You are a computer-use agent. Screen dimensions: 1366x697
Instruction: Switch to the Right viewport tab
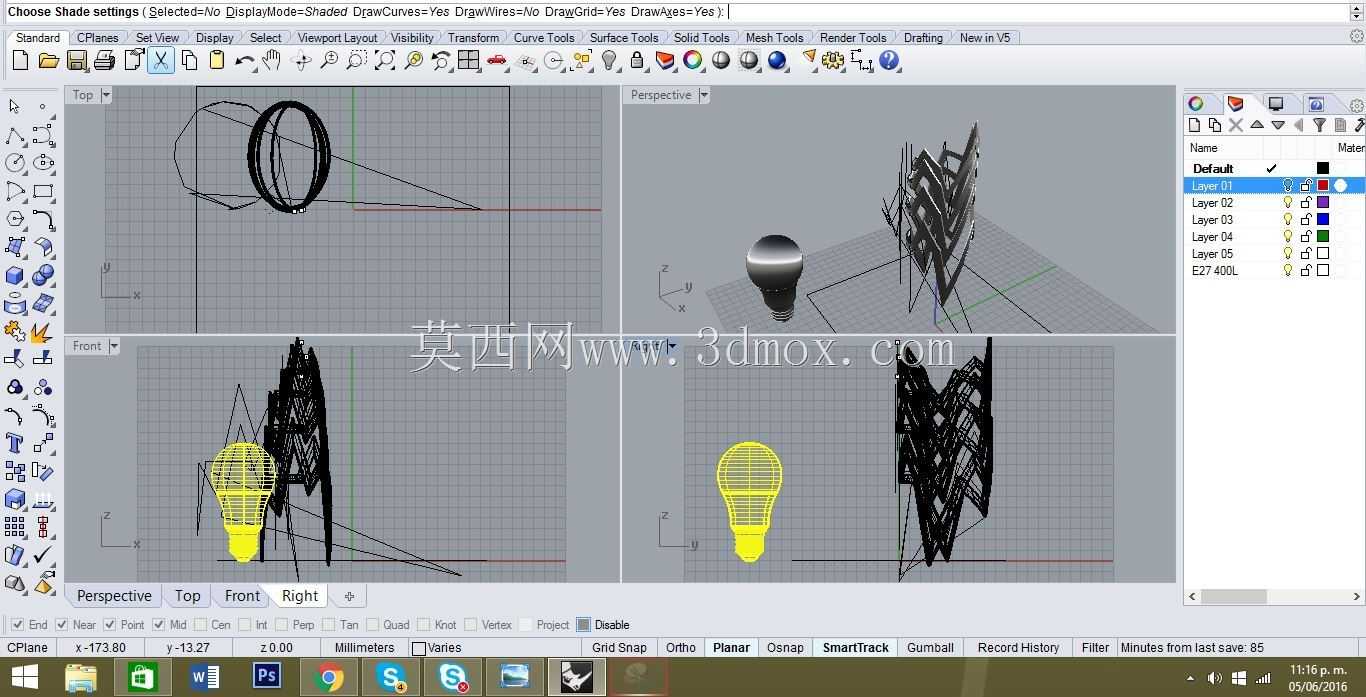300,596
